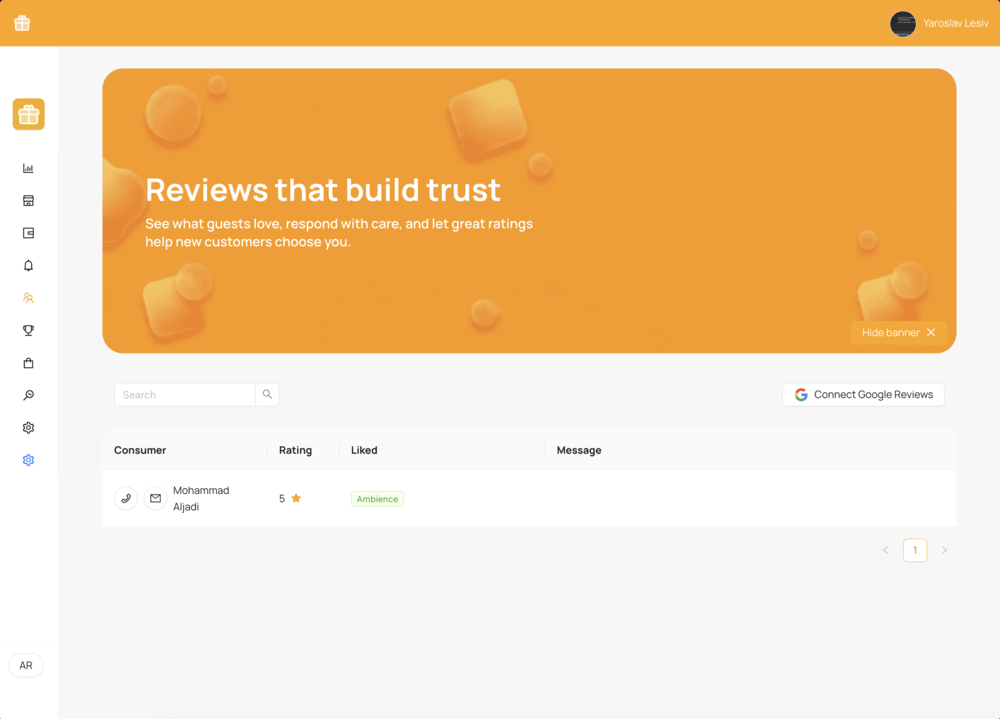Viewport: 1000px width, 719px height.
Task: Call Mohammad Aljadi via phone icon
Action: [126, 498]
